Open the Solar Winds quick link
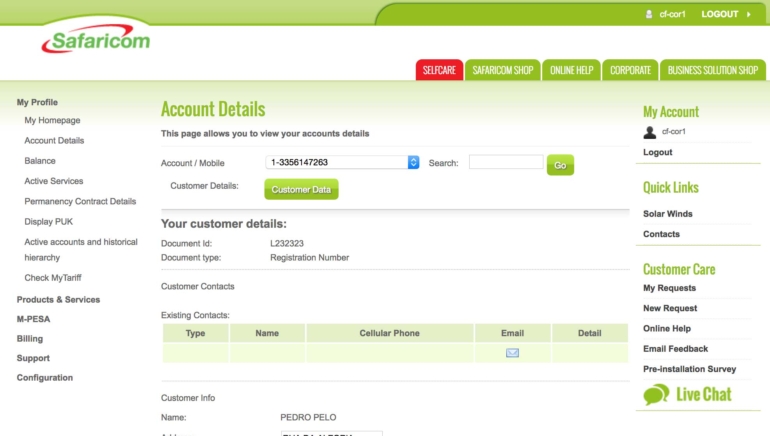770x436 pixels. point(667,214)
